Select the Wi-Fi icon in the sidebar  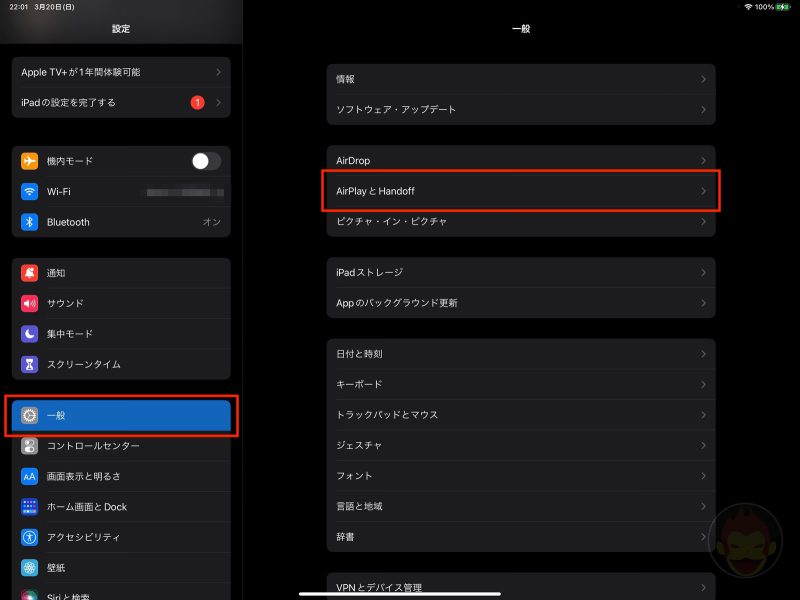[x=30, y=191]
